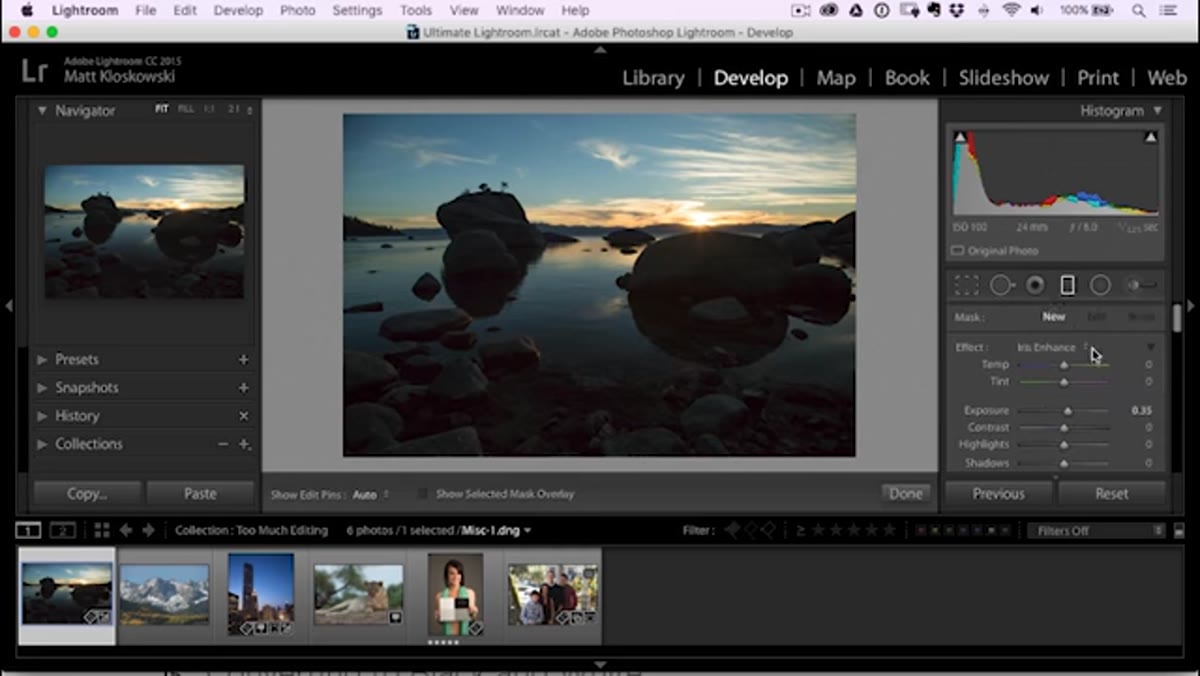Select the Crop Overlay tool

(x=966, y=285)
